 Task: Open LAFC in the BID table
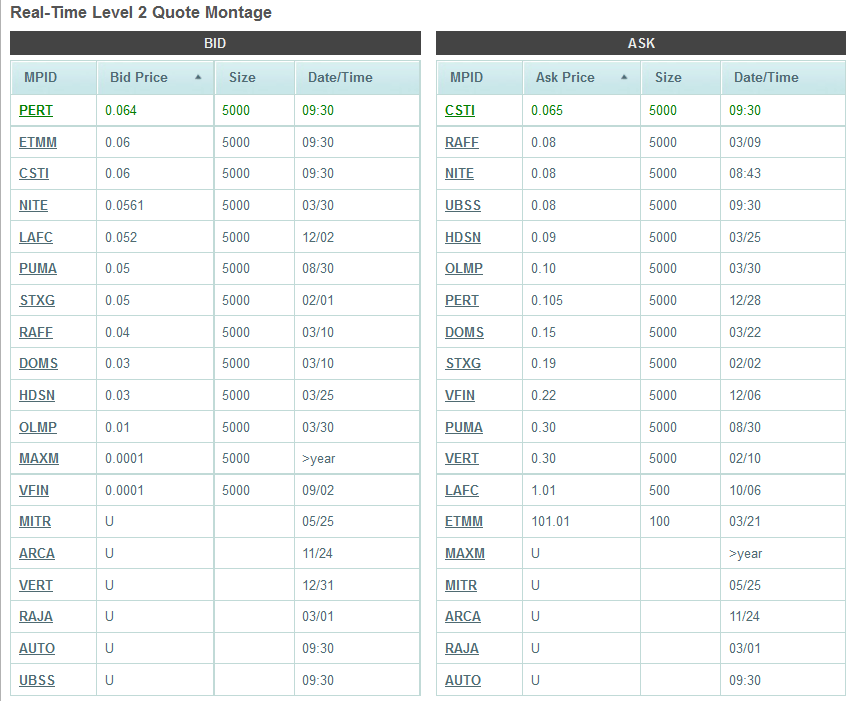pyautogui.click(x=36, y=237)
